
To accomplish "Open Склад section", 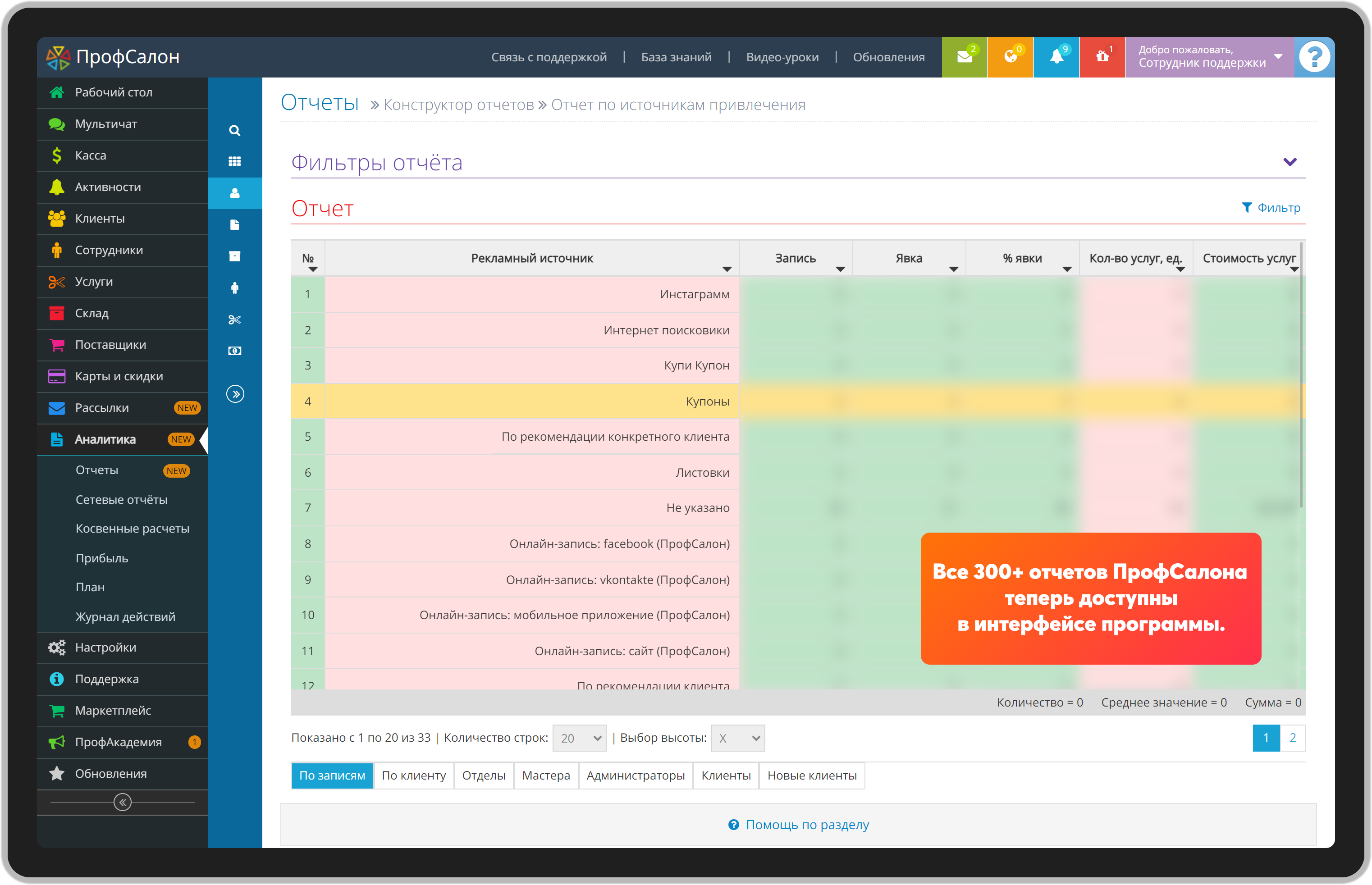I will [123, 314].
